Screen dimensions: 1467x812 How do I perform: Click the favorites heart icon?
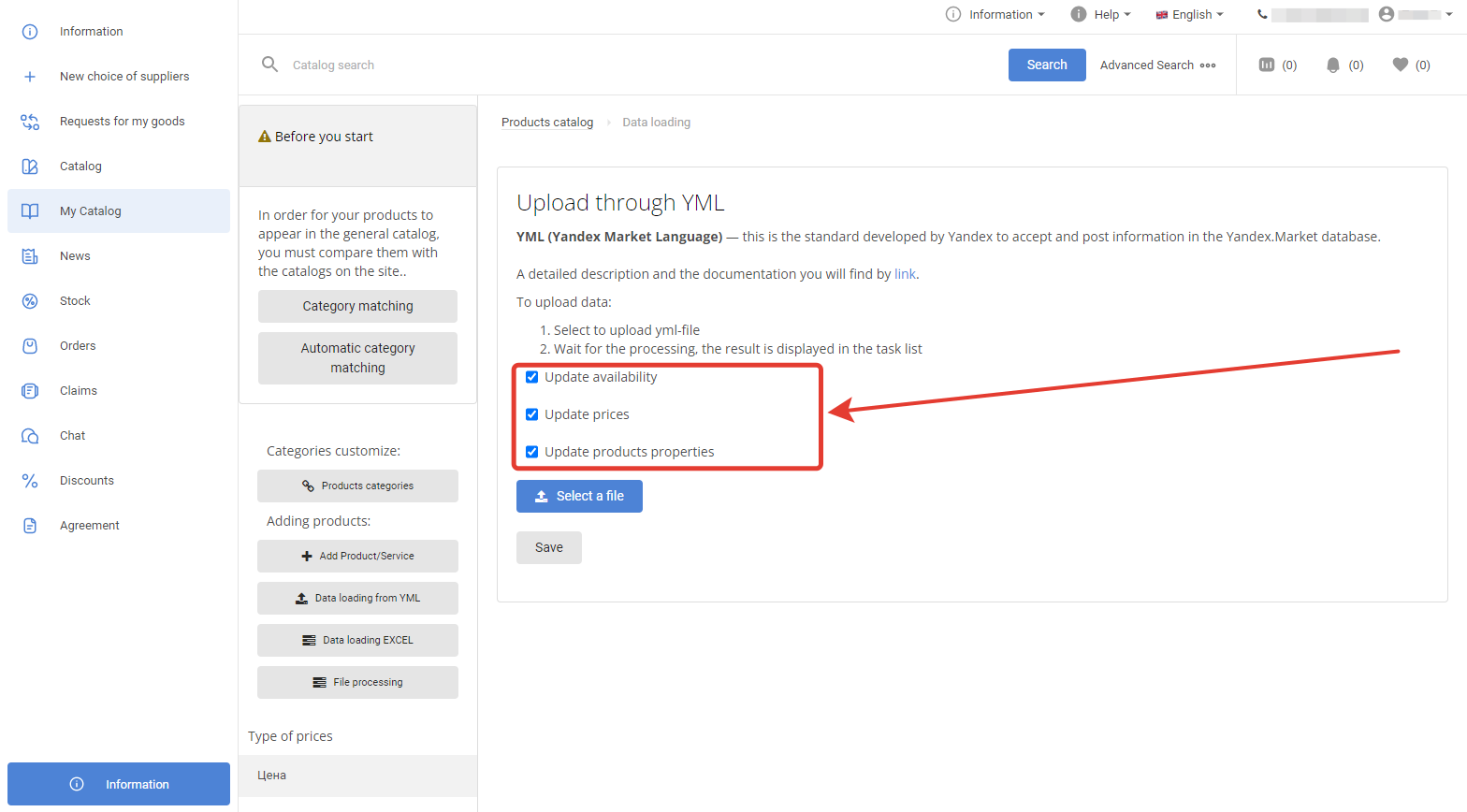coord(1401,65)
